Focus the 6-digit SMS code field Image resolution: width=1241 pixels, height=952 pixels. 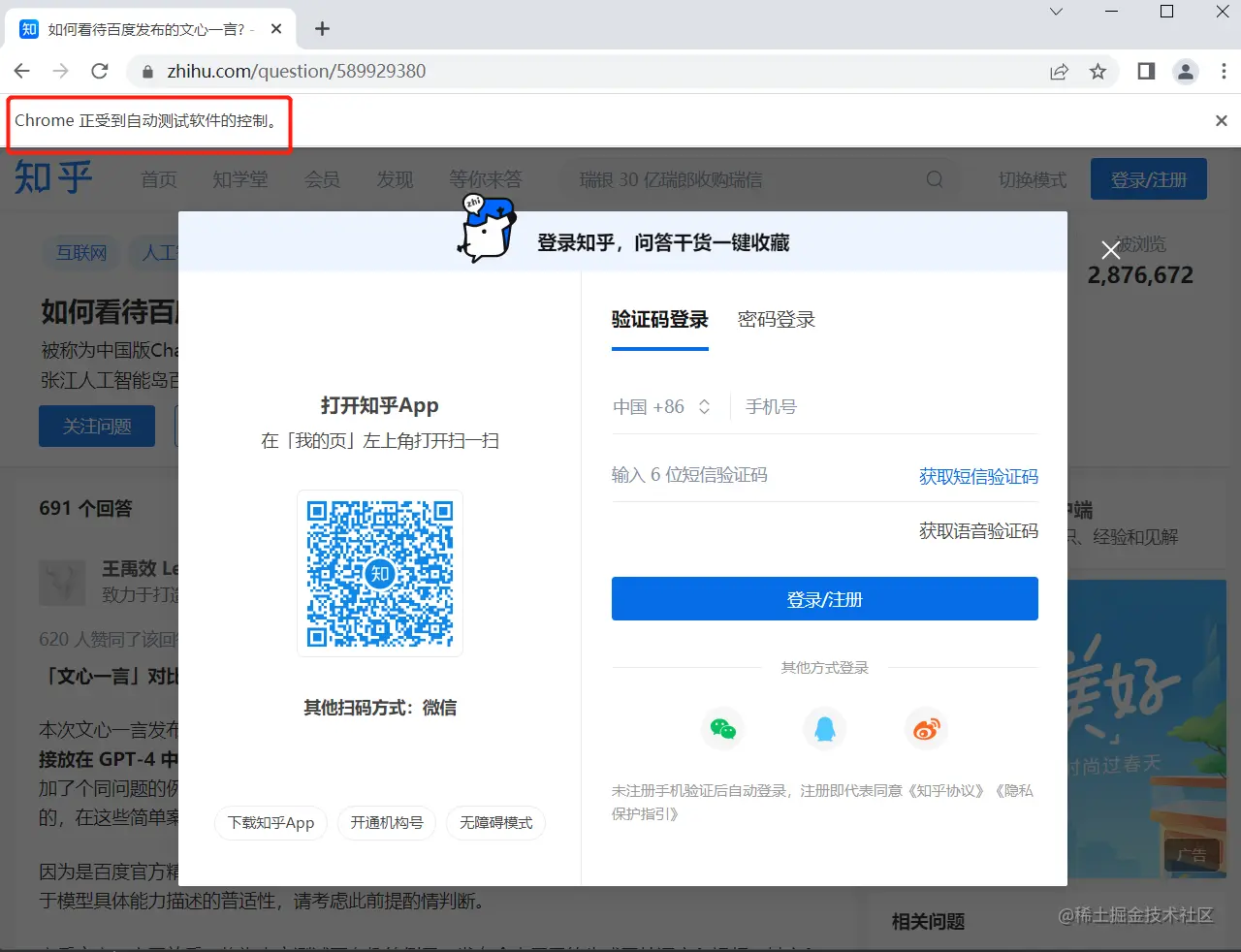757,475
